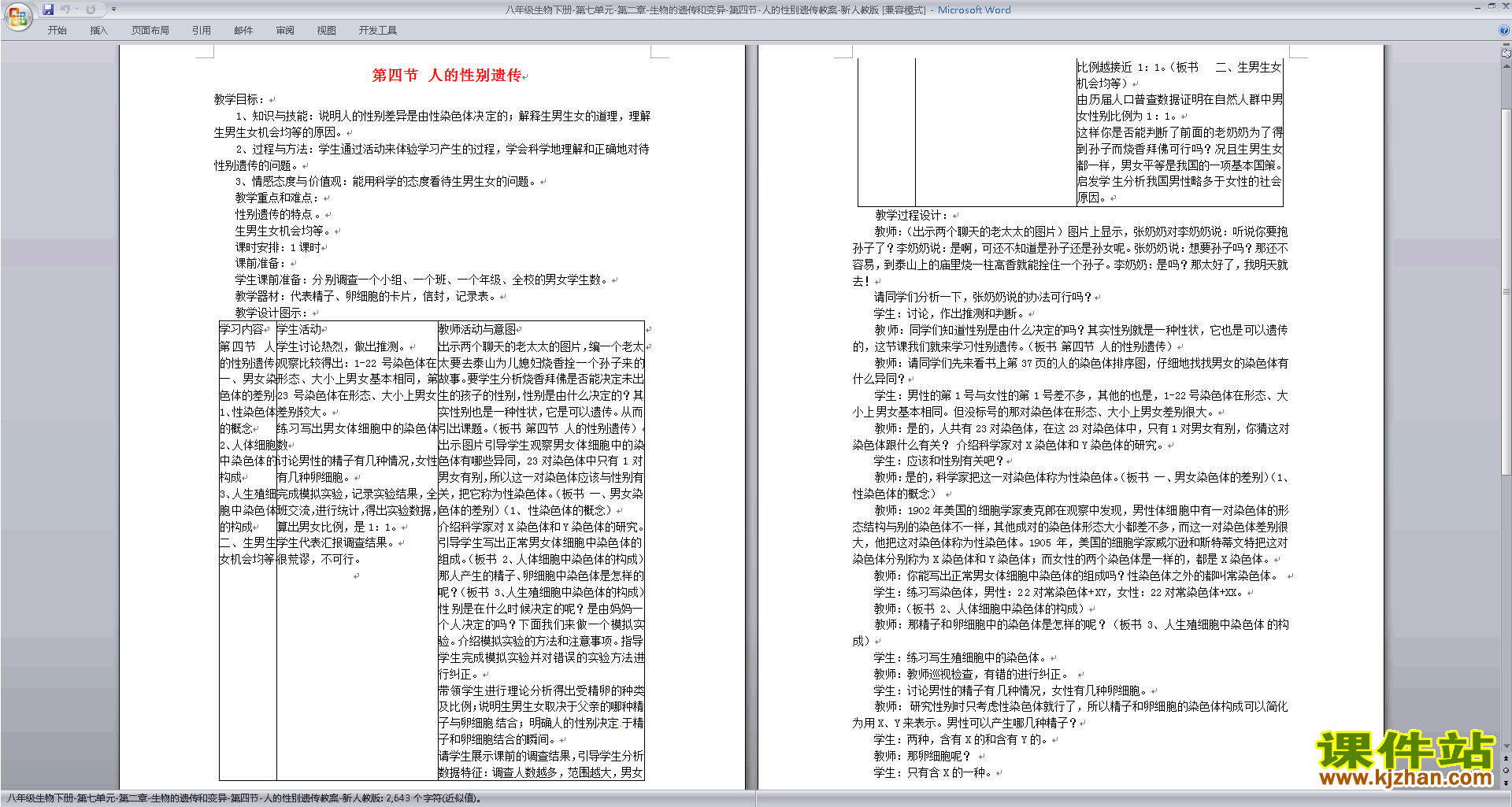Click the table header cell 学习内容
The height and width of the screenshot is (807, 1512).
point(241,329)
